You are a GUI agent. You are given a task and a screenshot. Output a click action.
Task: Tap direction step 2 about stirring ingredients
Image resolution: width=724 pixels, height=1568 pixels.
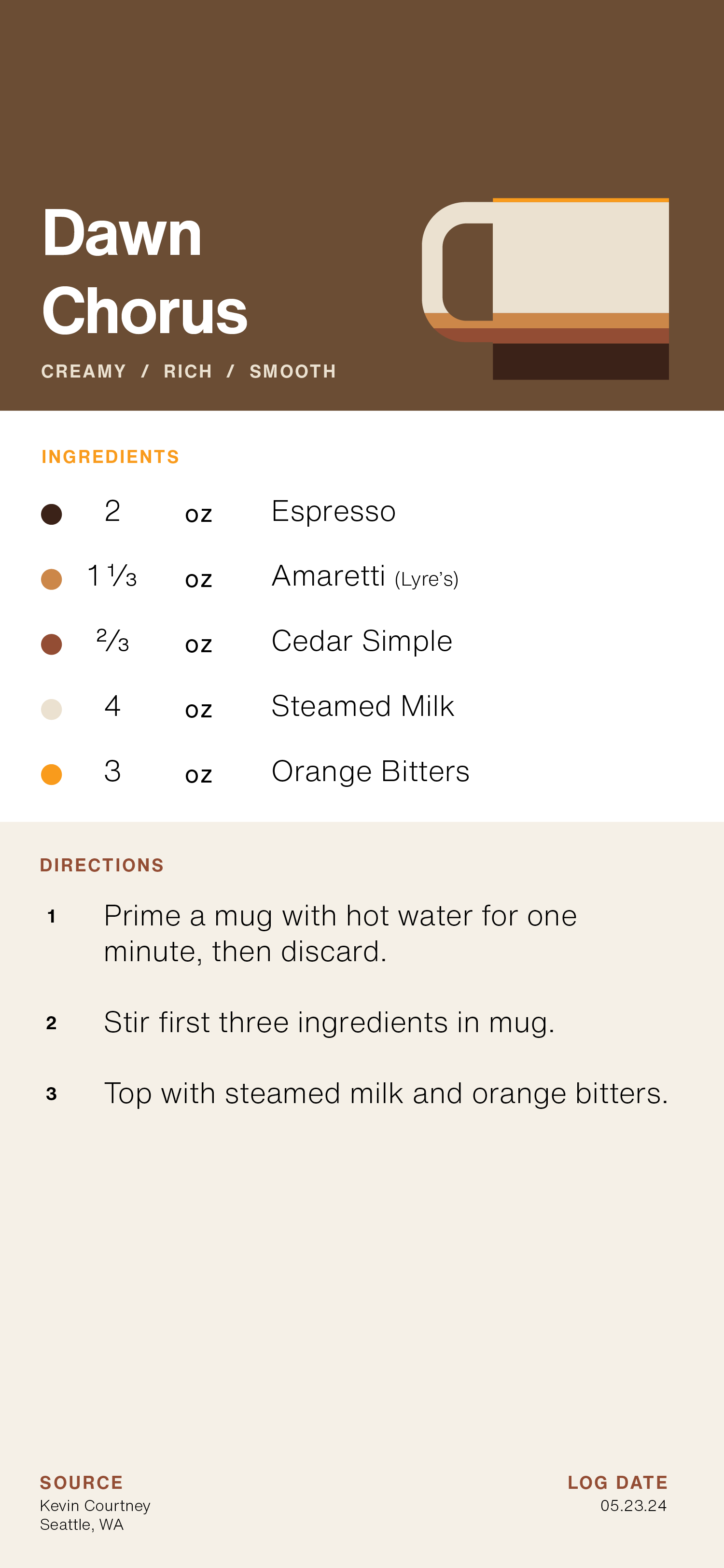[x=329, y=1022]
